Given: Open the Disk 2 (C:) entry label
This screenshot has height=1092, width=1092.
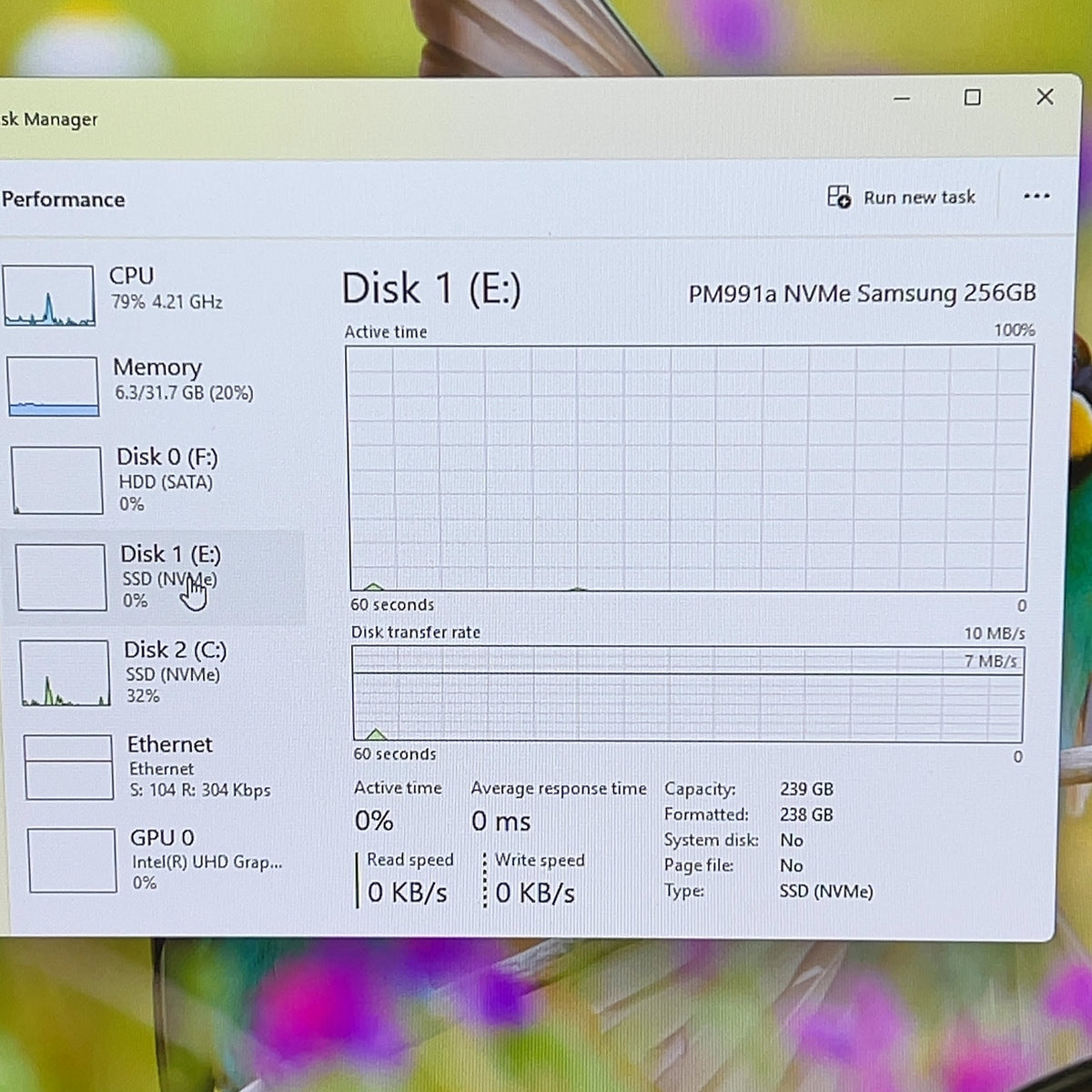Looking at the screenshot, I should 176,650.
